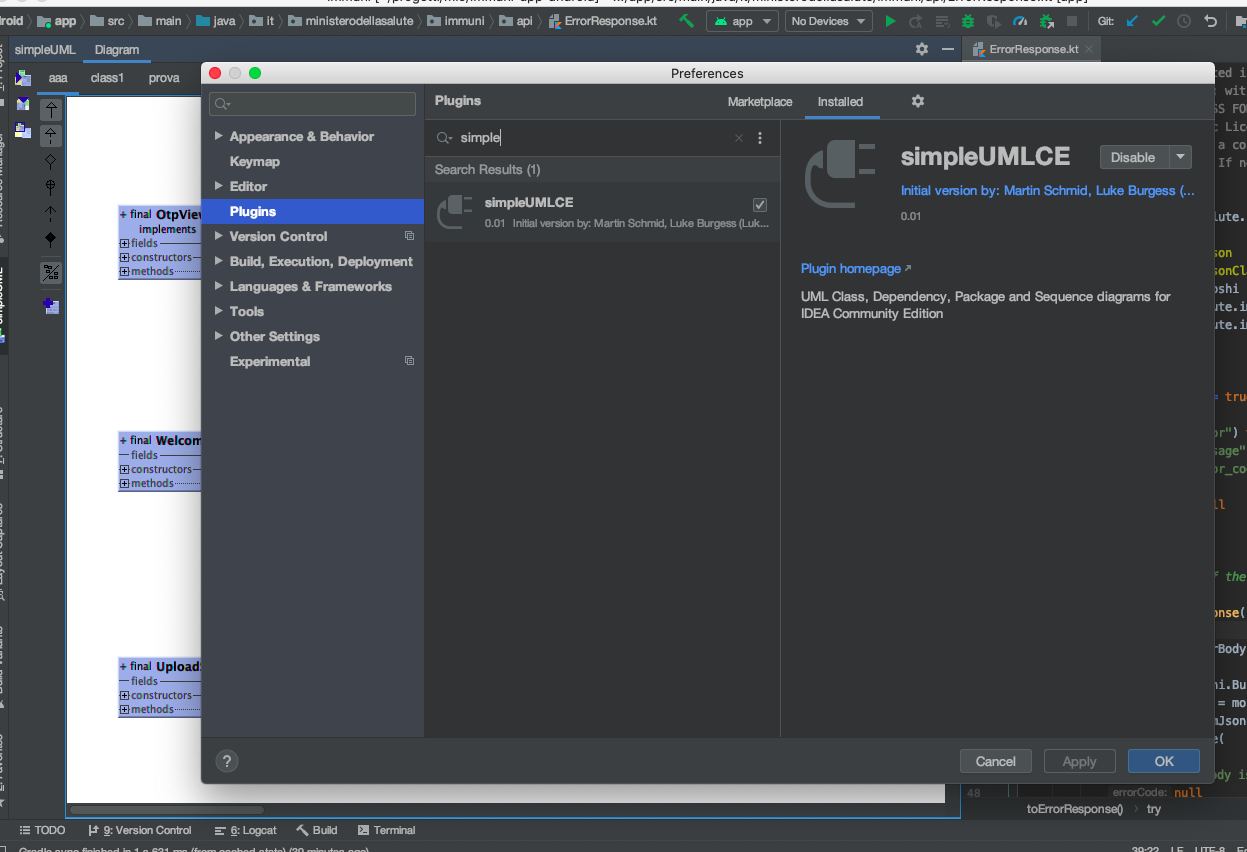Click the hammer Make Project icon
1247x852 pixels.
point(686,21)
